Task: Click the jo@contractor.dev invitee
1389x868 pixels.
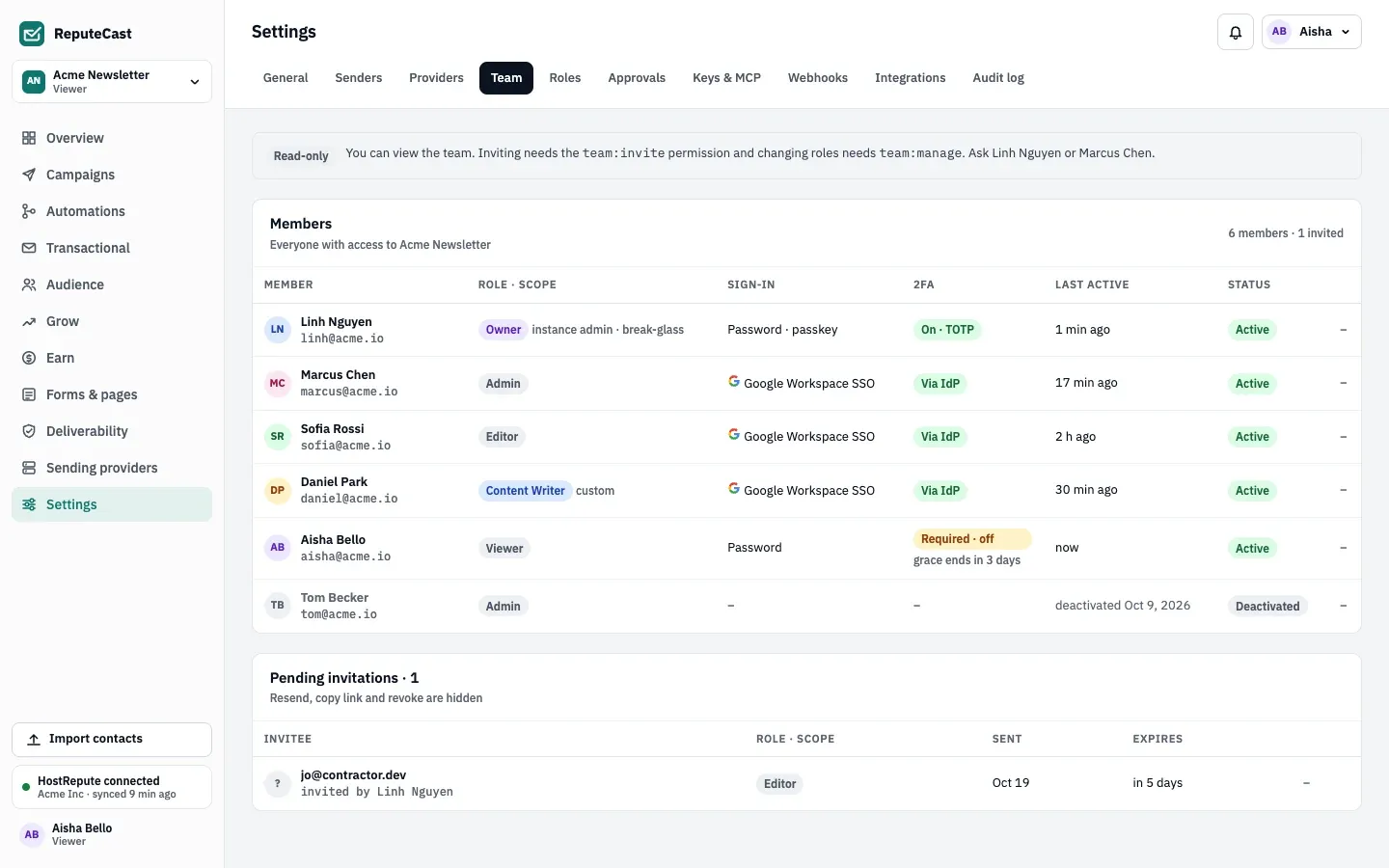Action: [x=353, y=775]
